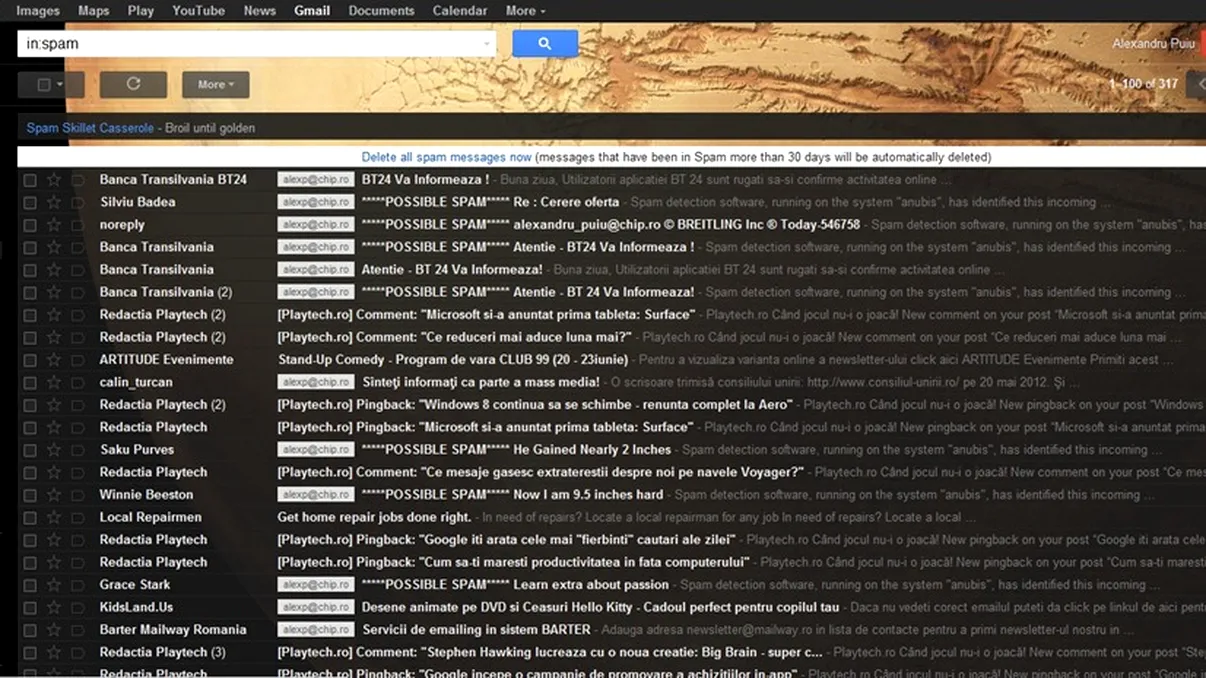Star the ARTITUDE Evenimente message
The height and width of the screenshot is (678, 1206).
point(54,360)
